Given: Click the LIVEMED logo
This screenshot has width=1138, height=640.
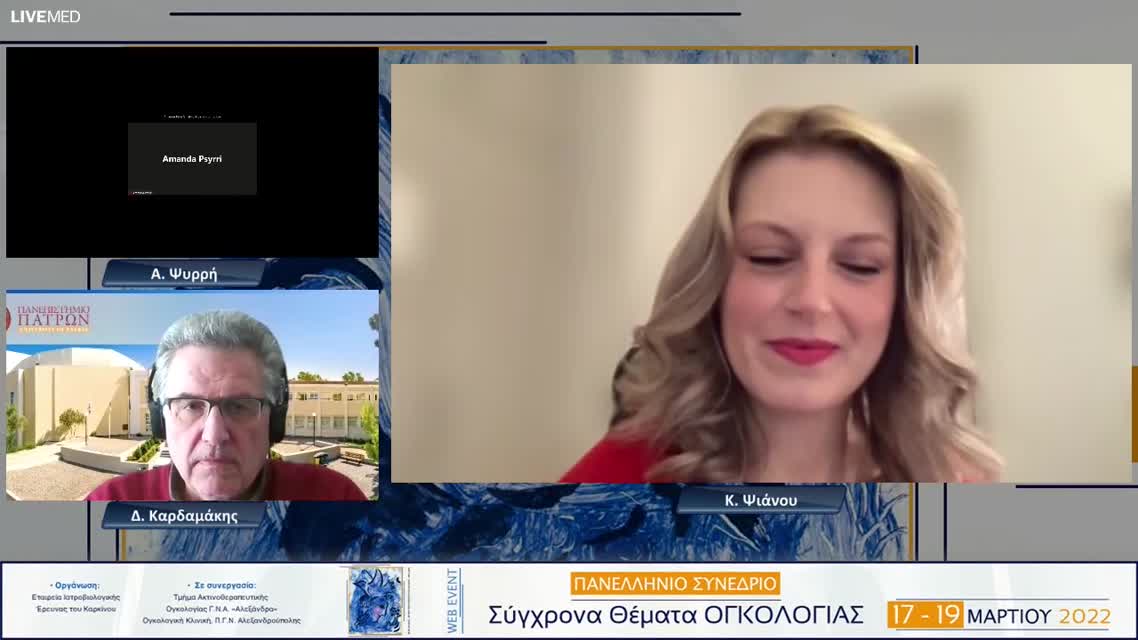Looking at the screenshot, I should 45,17.
